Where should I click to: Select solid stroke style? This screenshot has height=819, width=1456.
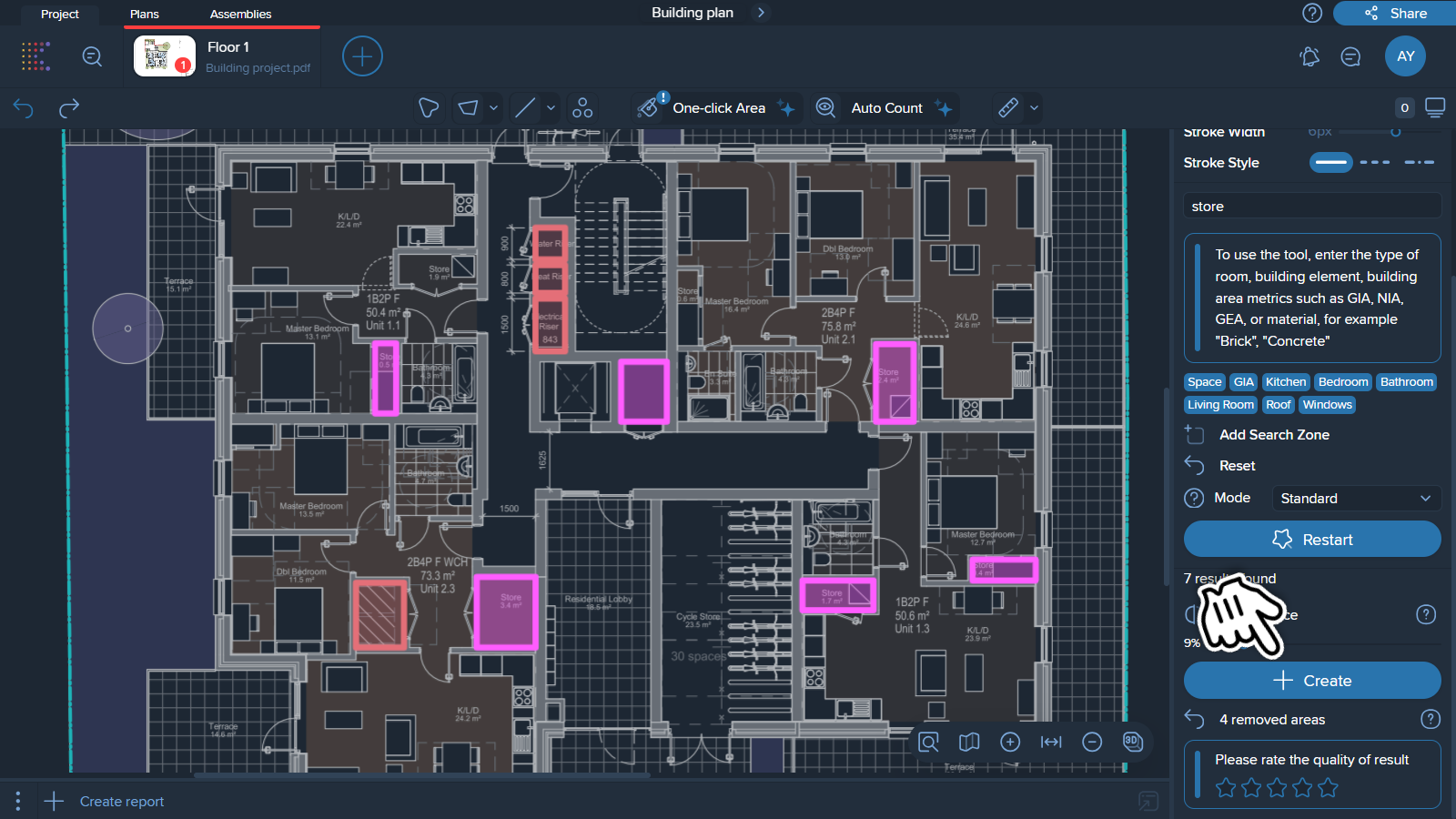1331,163
